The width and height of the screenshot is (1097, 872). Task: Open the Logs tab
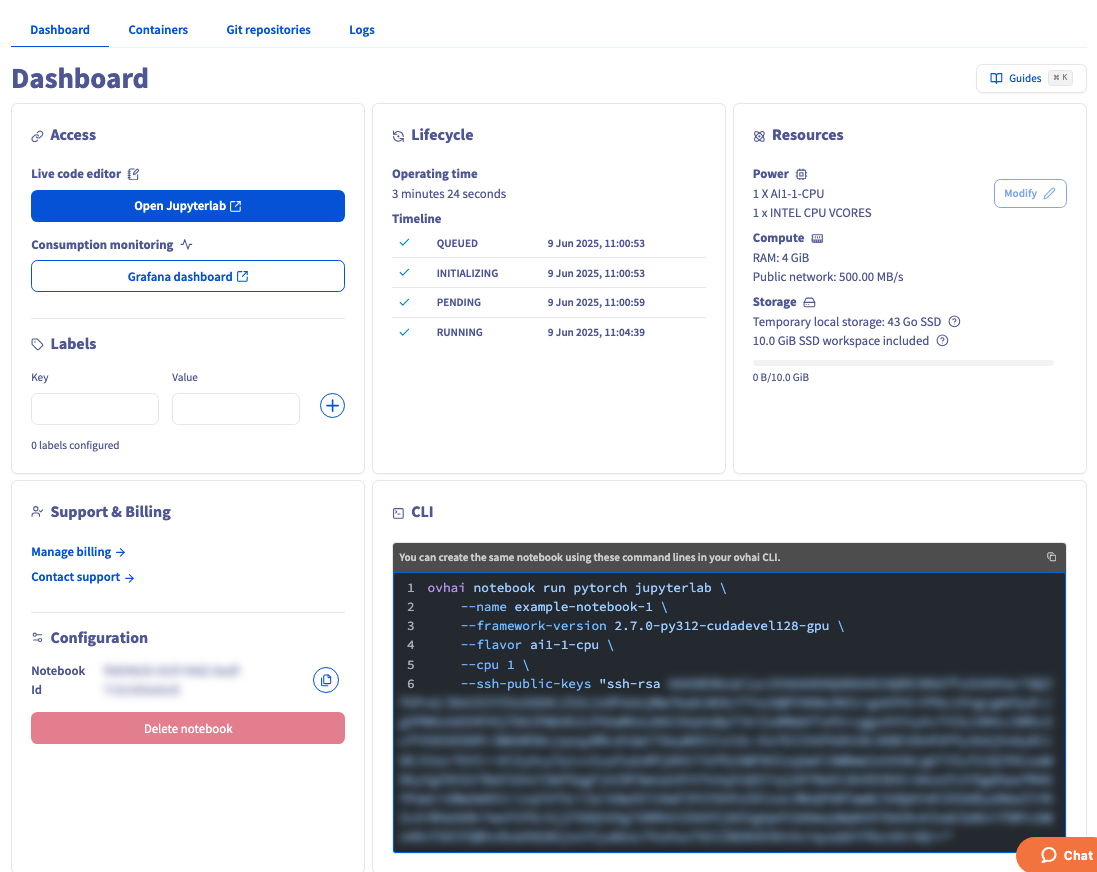pyautogui.click(x=362, y=30)
